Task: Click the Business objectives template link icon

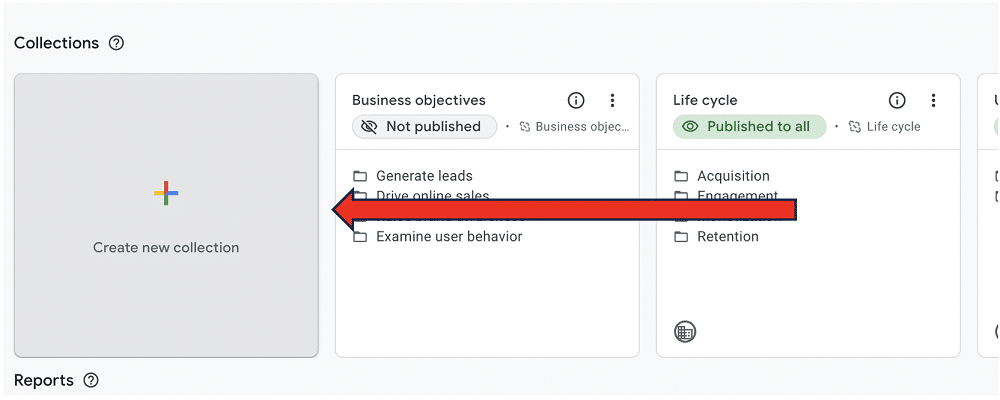Action: tap(525, 126)
